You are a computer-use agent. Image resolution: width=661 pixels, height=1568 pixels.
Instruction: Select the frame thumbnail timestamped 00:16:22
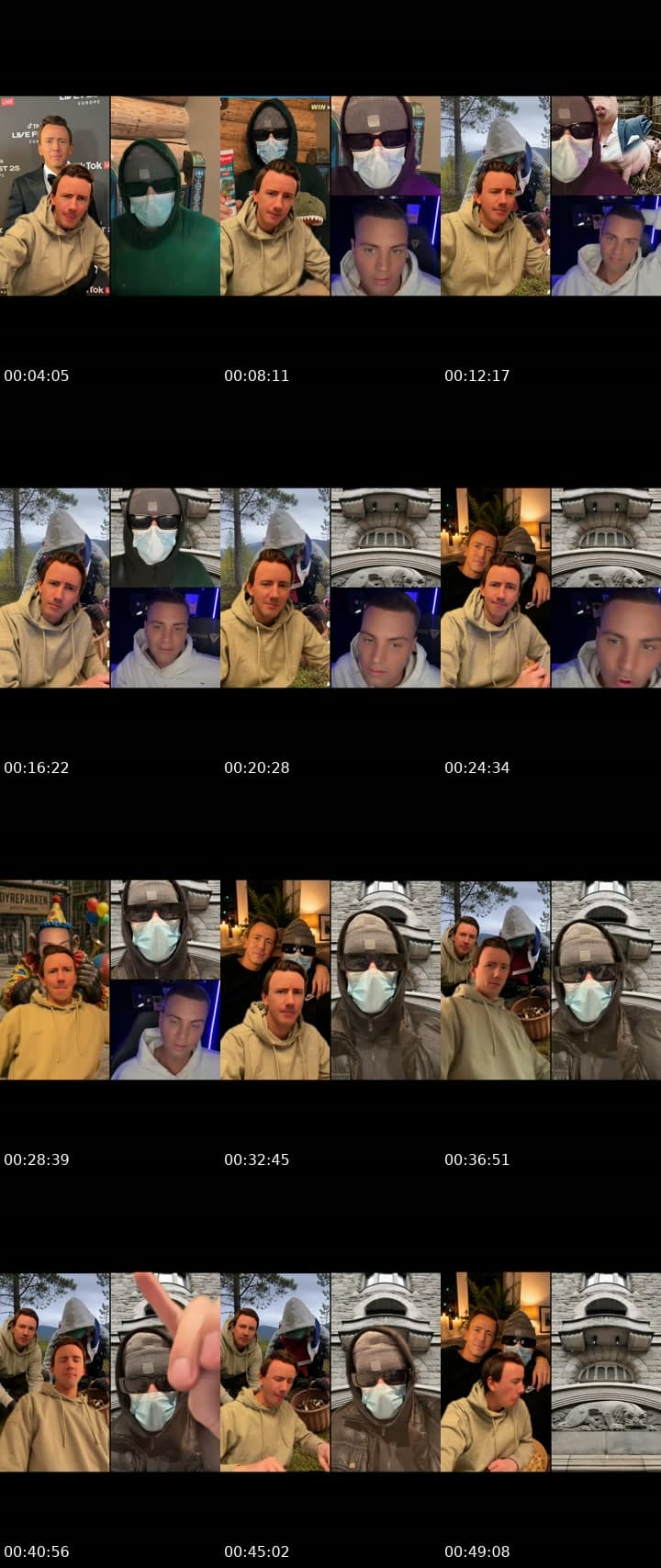[110, 588]
